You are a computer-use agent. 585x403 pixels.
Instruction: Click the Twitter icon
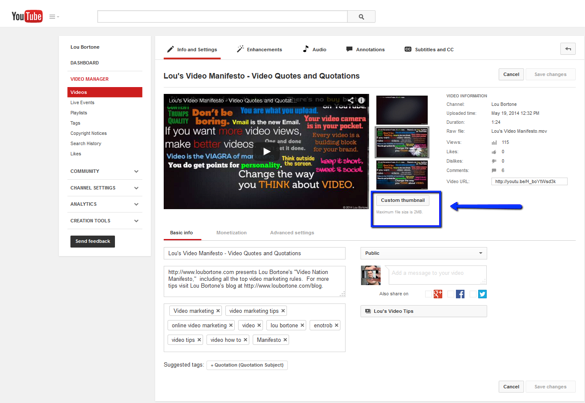[482, 294]
